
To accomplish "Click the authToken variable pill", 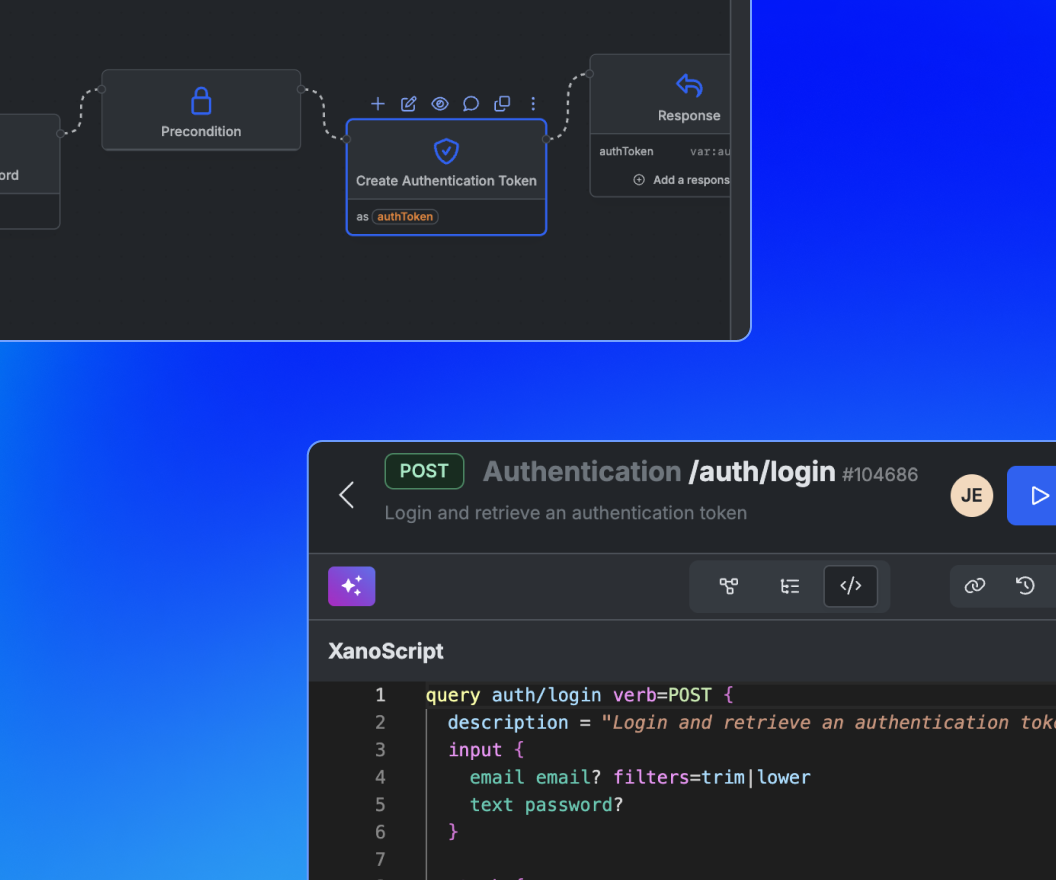I will [405, 217].
